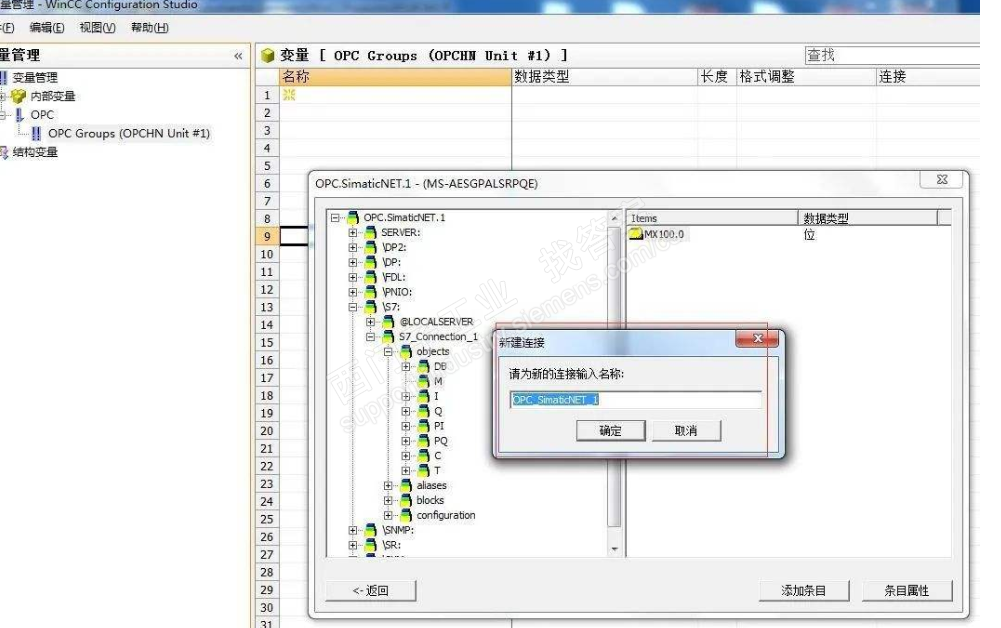Collapse the objects tree node
This screenshot has width=1001, height=628.
coord(388,352)
